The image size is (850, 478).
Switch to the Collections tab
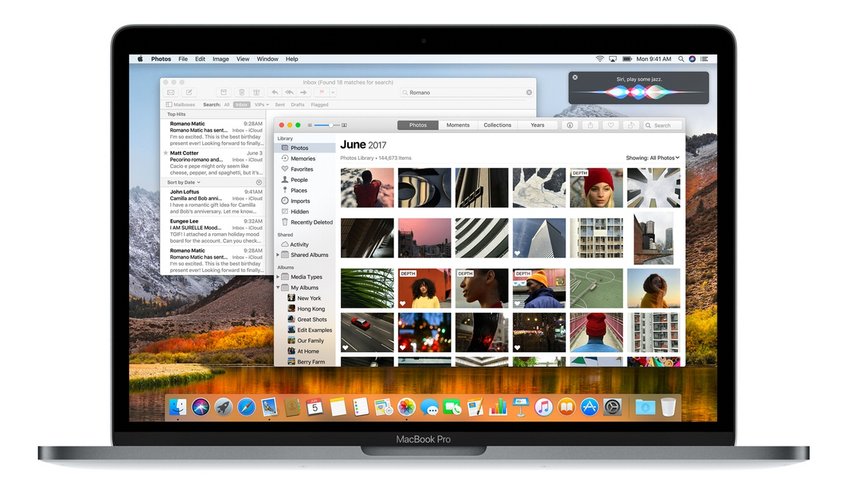(x=497, y=125)
